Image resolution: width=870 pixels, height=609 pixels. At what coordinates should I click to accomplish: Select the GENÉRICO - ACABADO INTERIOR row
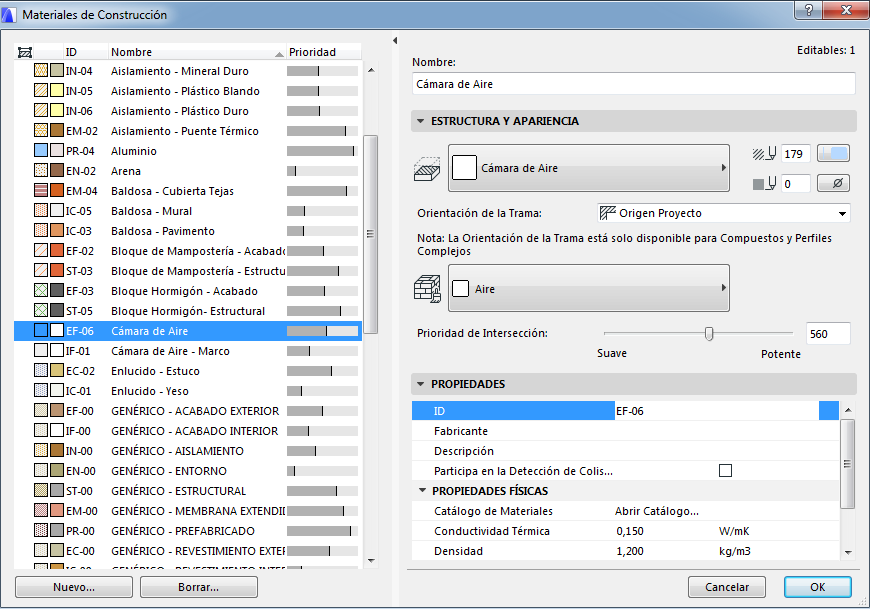click(x=188, y=431)
